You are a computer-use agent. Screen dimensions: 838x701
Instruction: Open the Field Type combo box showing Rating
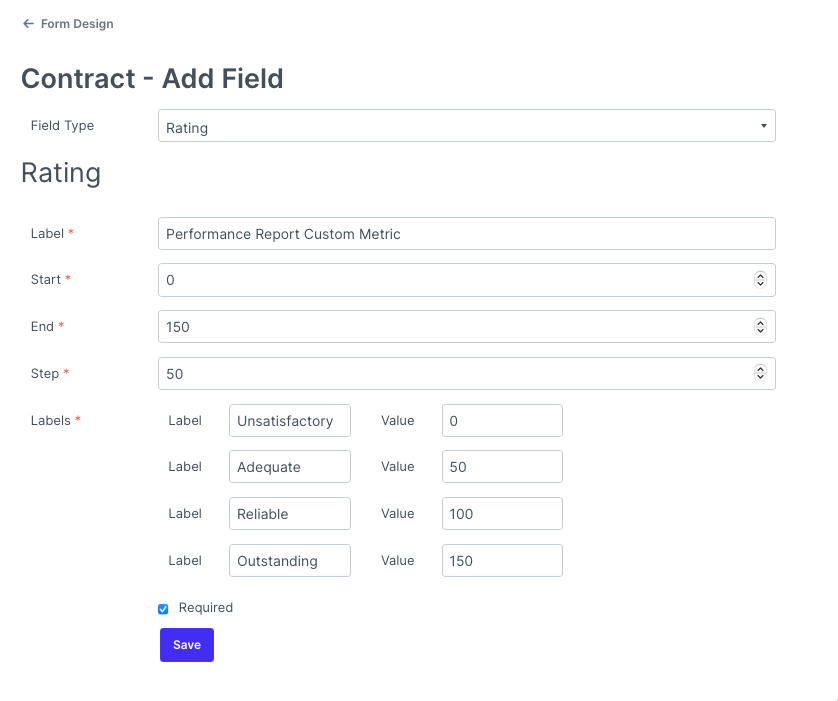(466, 125)
